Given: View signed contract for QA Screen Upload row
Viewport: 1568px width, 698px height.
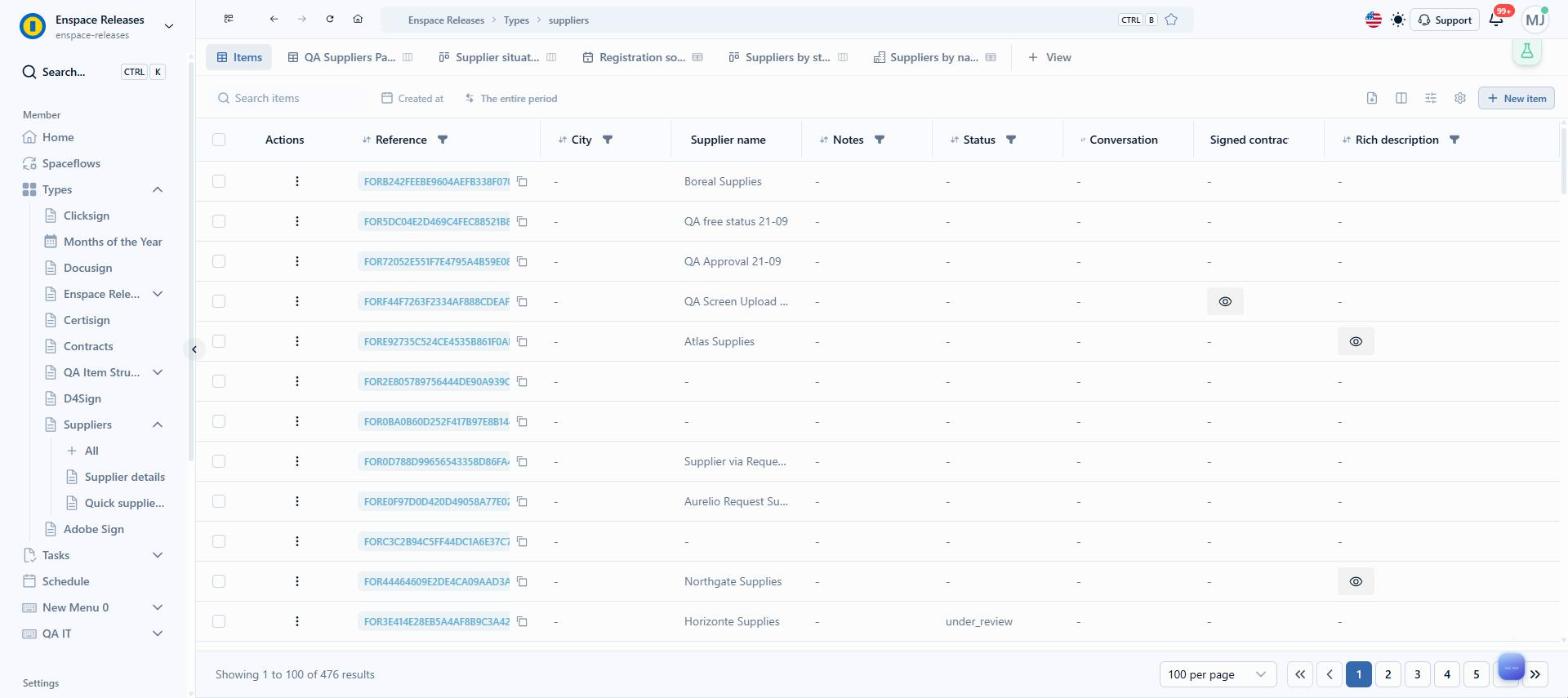Looking at the screenshot, I should 1225,301.
